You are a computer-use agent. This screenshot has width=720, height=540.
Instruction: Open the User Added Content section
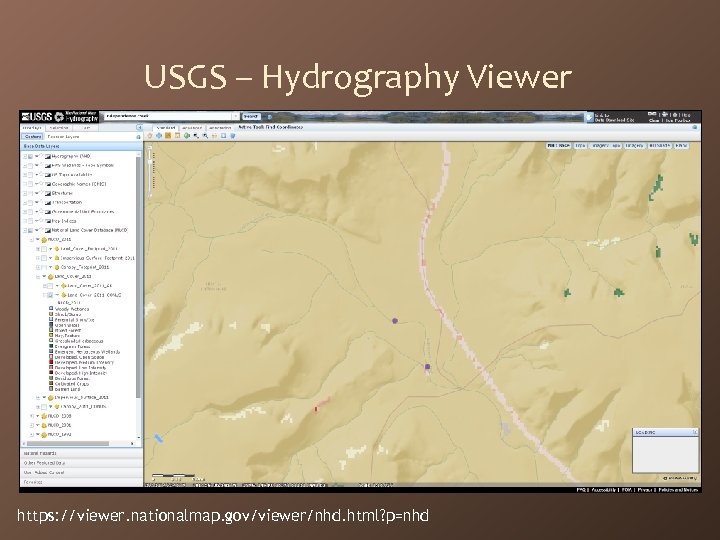(x=82, y=472)
